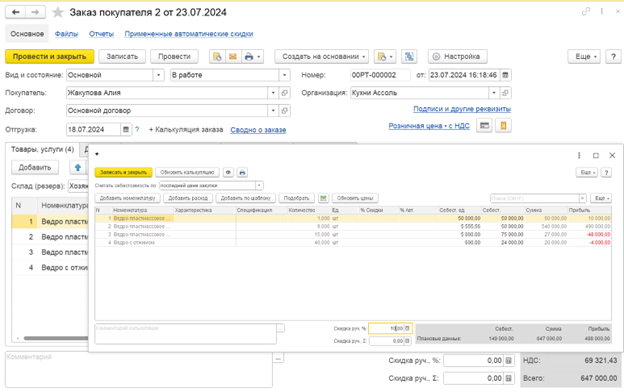Send order by email envelope icon
This screenshot has height=392, width=624.
233,57
